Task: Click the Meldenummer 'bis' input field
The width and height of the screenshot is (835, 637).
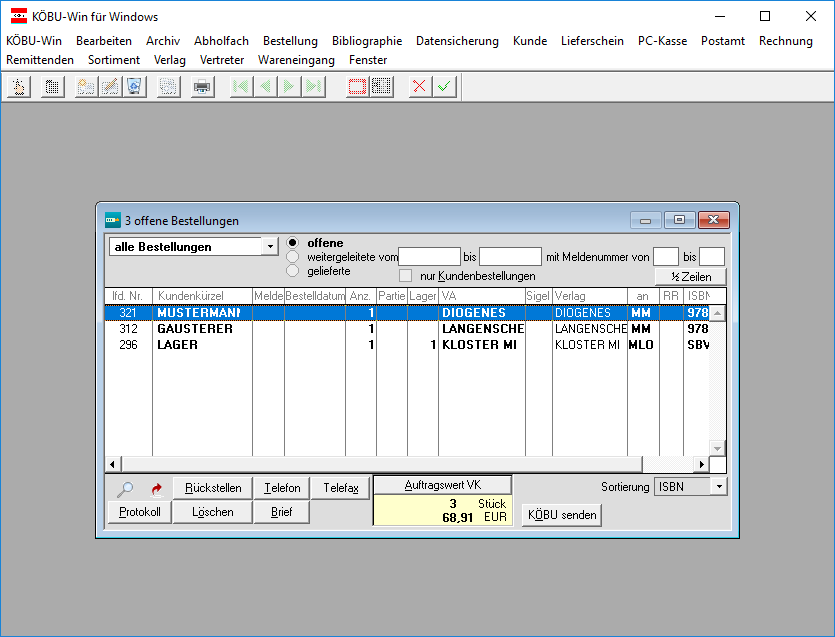Action: [712, 257]
